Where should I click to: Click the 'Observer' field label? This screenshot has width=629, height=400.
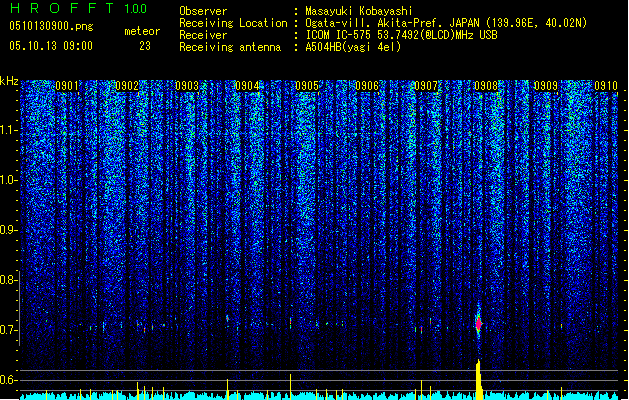point(203,11)
